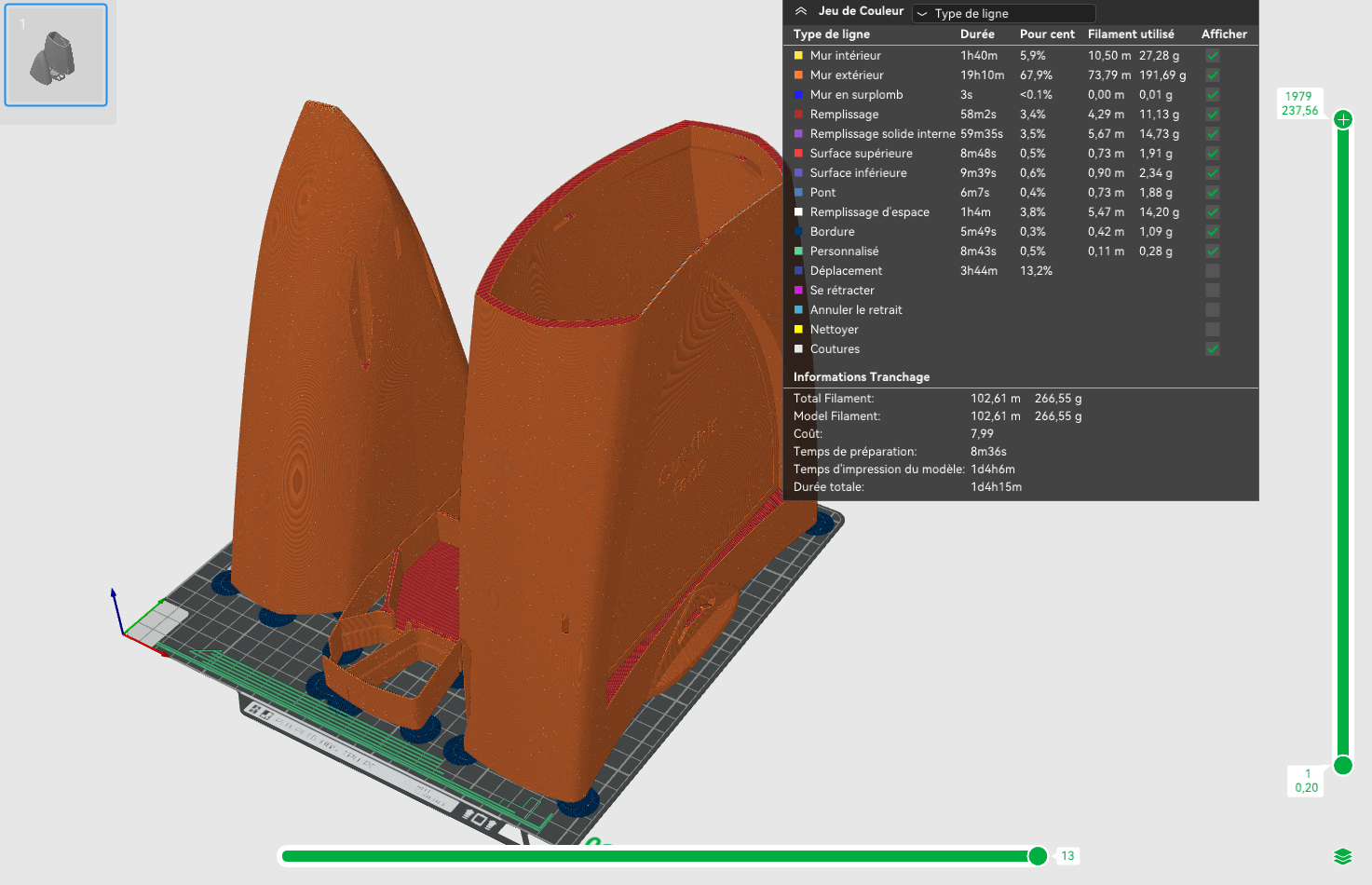Click the Temps de préparation value 8m36s

[x=988, y=452]
